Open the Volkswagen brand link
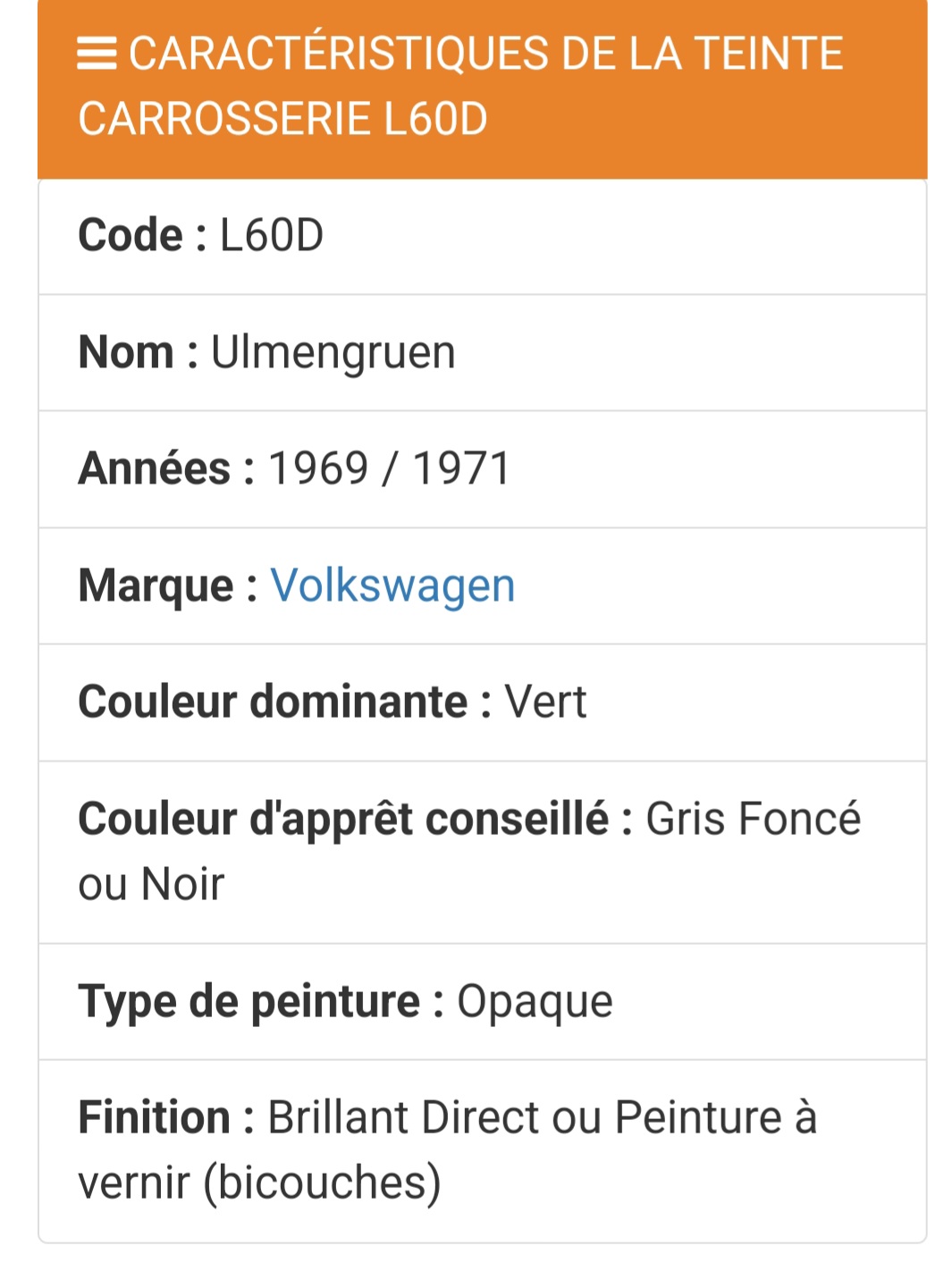Screen dimensions: 952x1288 point(392,585)
